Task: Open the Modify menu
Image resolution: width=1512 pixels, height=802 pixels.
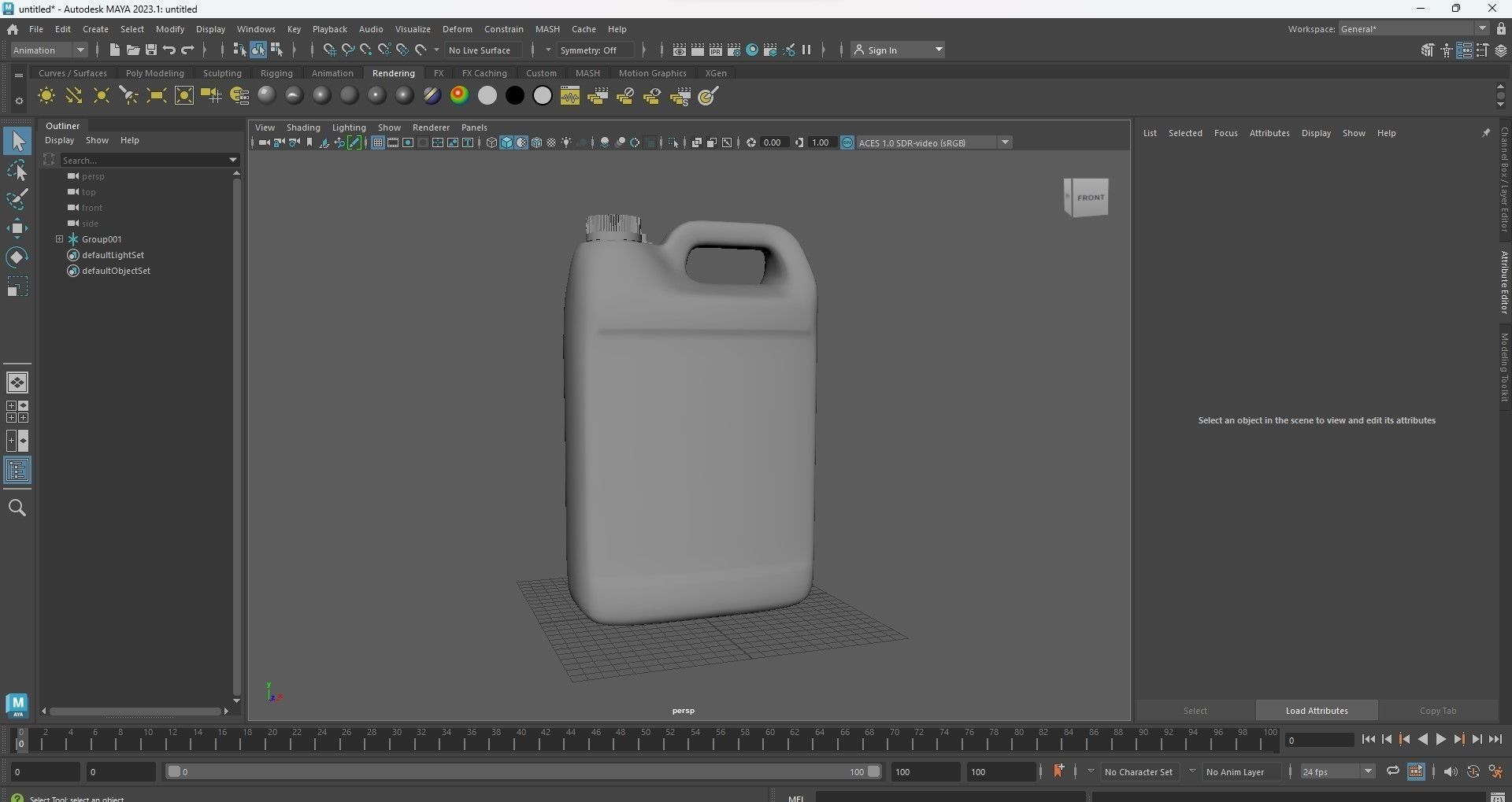Action: [x=170, y=29]
